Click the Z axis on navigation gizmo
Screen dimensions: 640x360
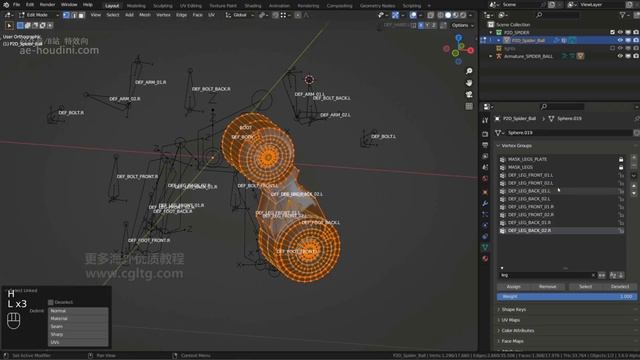[x=459, y=38]
